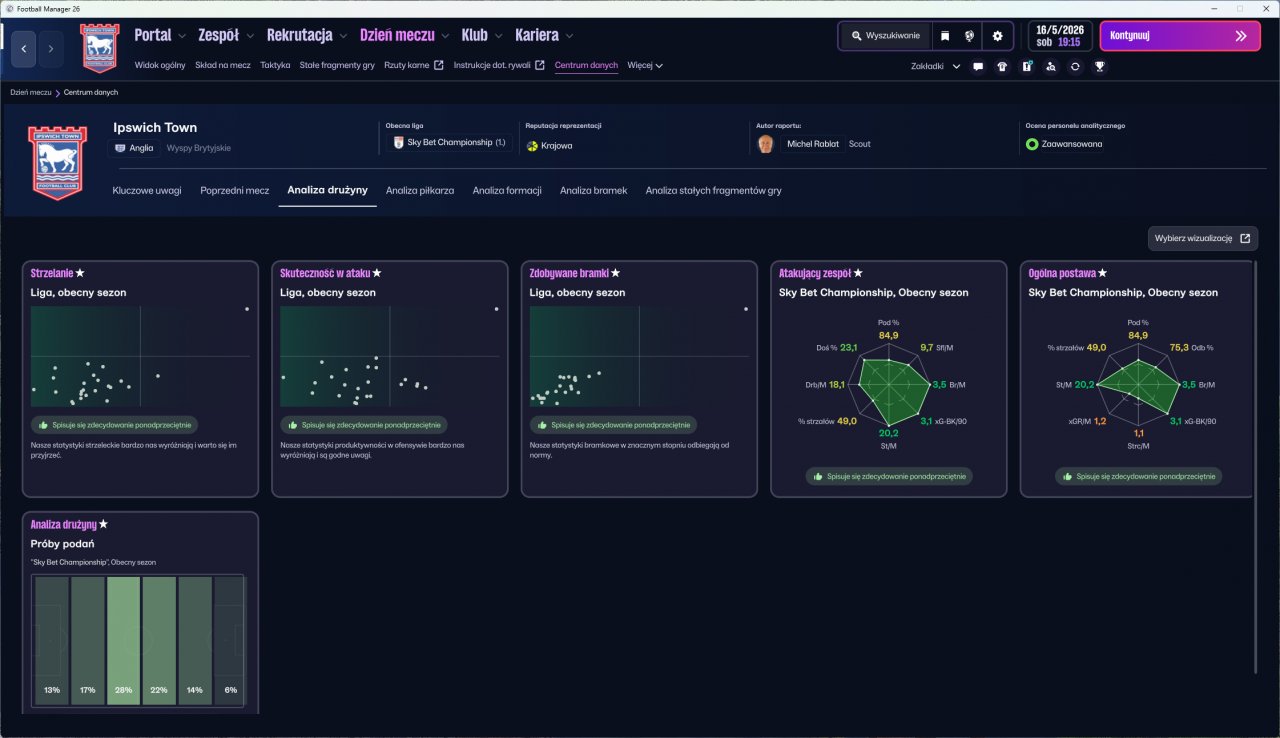Select the Analiza bramek tab
This screenshot has height=738, width=1280.
tap(594, 190)
